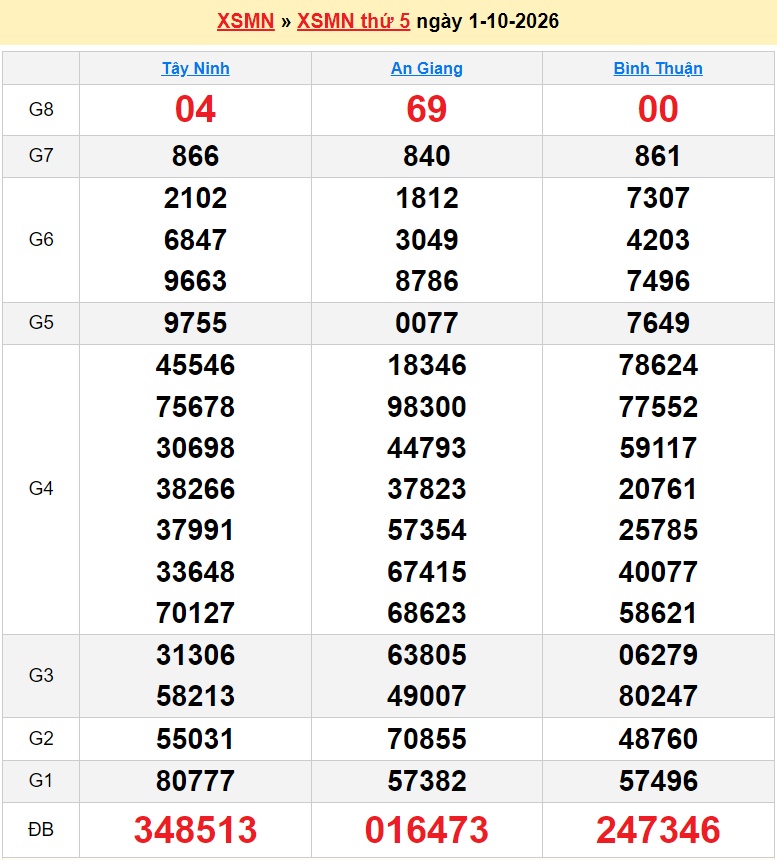This screenshot has height=860, width=777.
Task: Select Bình Thuận special prize 247346
Action: pos(658,829)
